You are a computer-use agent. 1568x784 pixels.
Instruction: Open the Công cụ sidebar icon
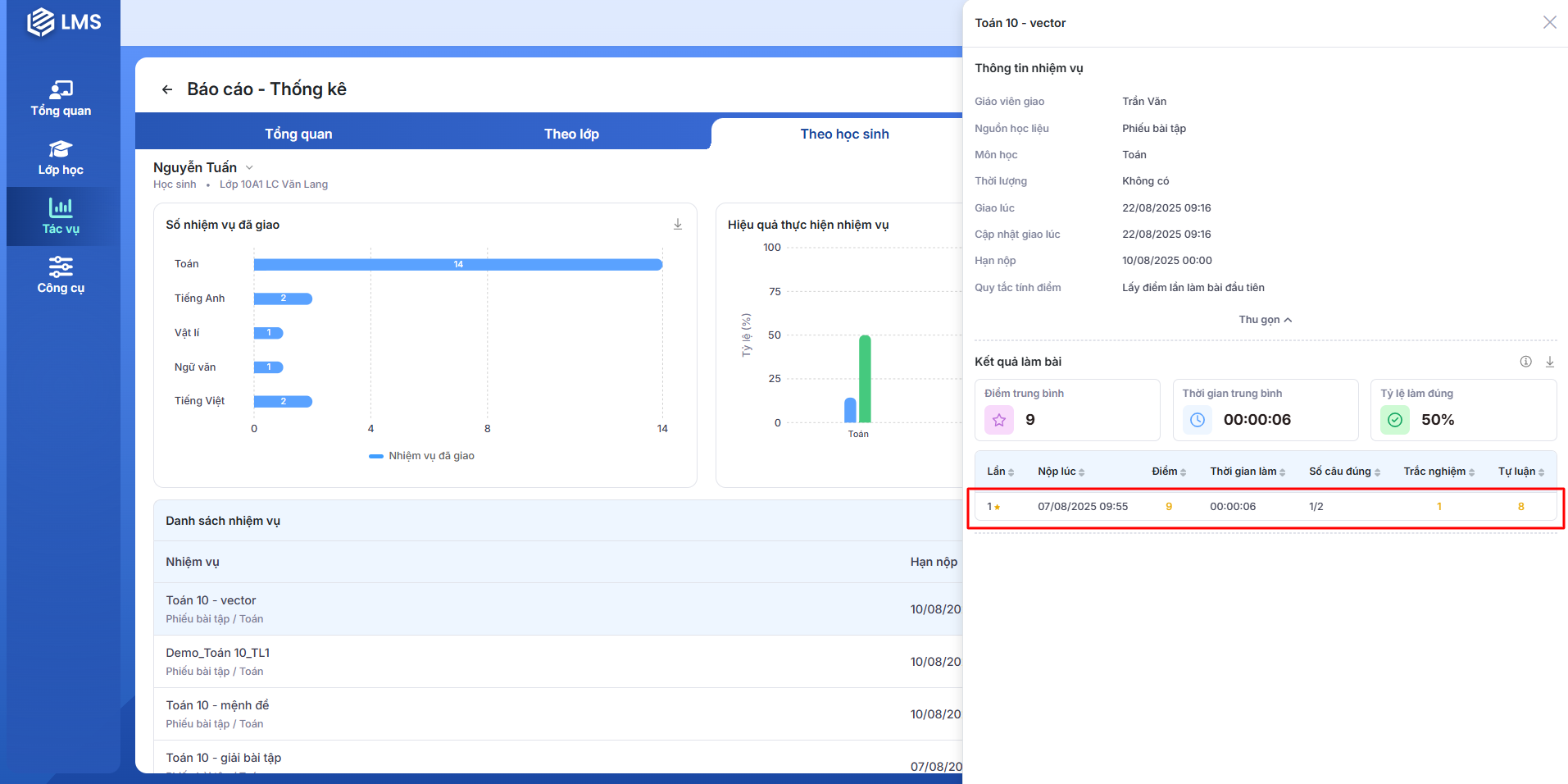tap(61, 276)
